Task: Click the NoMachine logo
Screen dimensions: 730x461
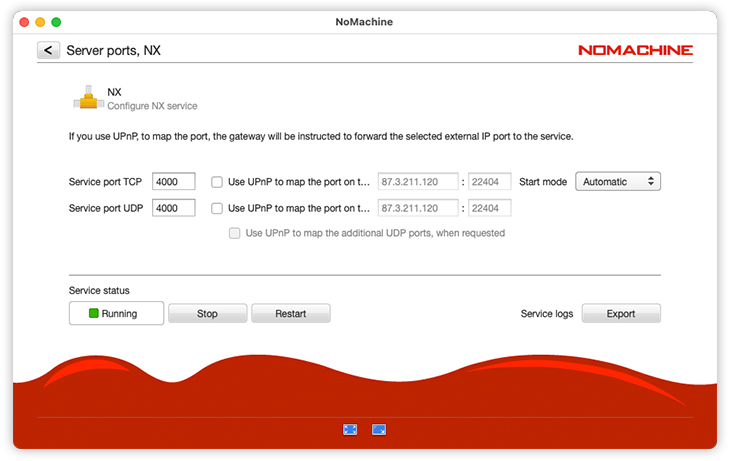Action: (x=635, y=50)
